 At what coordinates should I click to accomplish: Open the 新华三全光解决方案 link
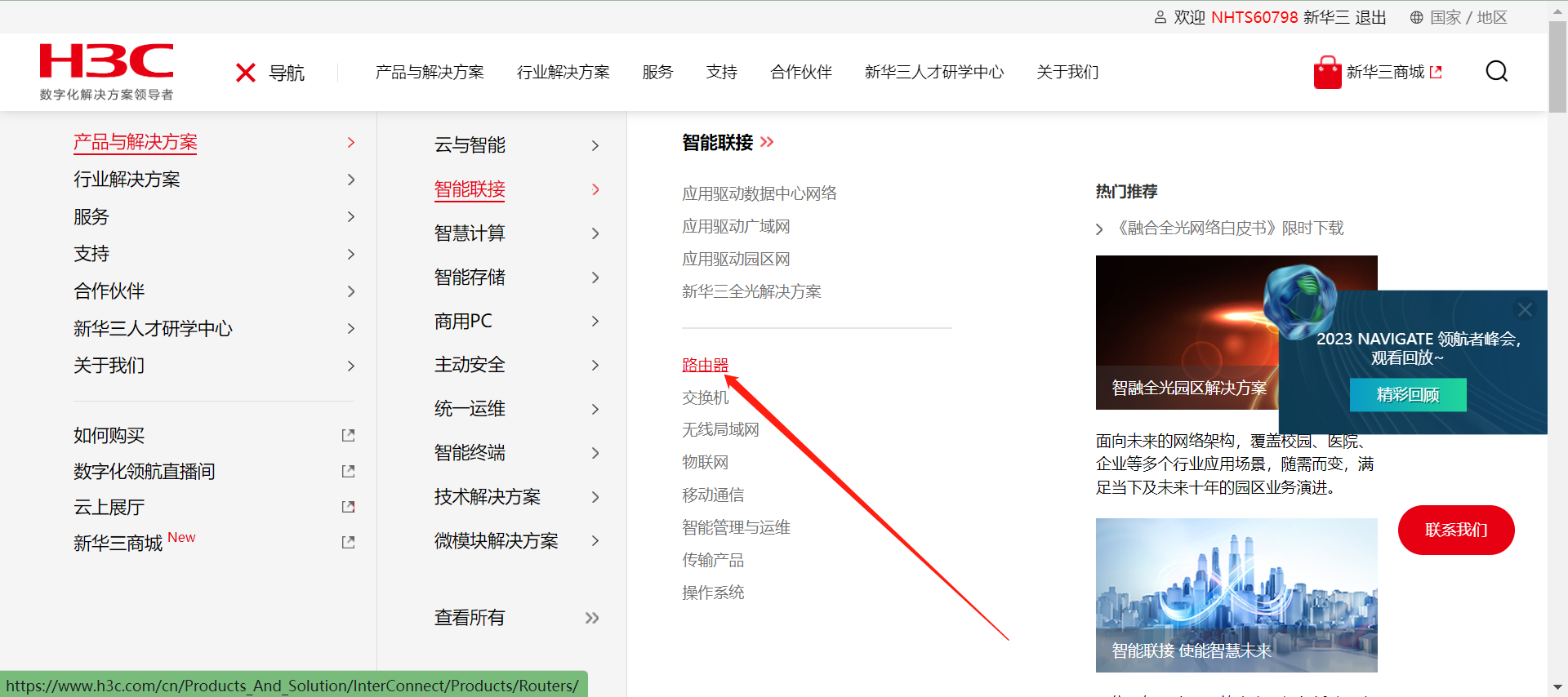pyautogui.click(x=751, y=291)
